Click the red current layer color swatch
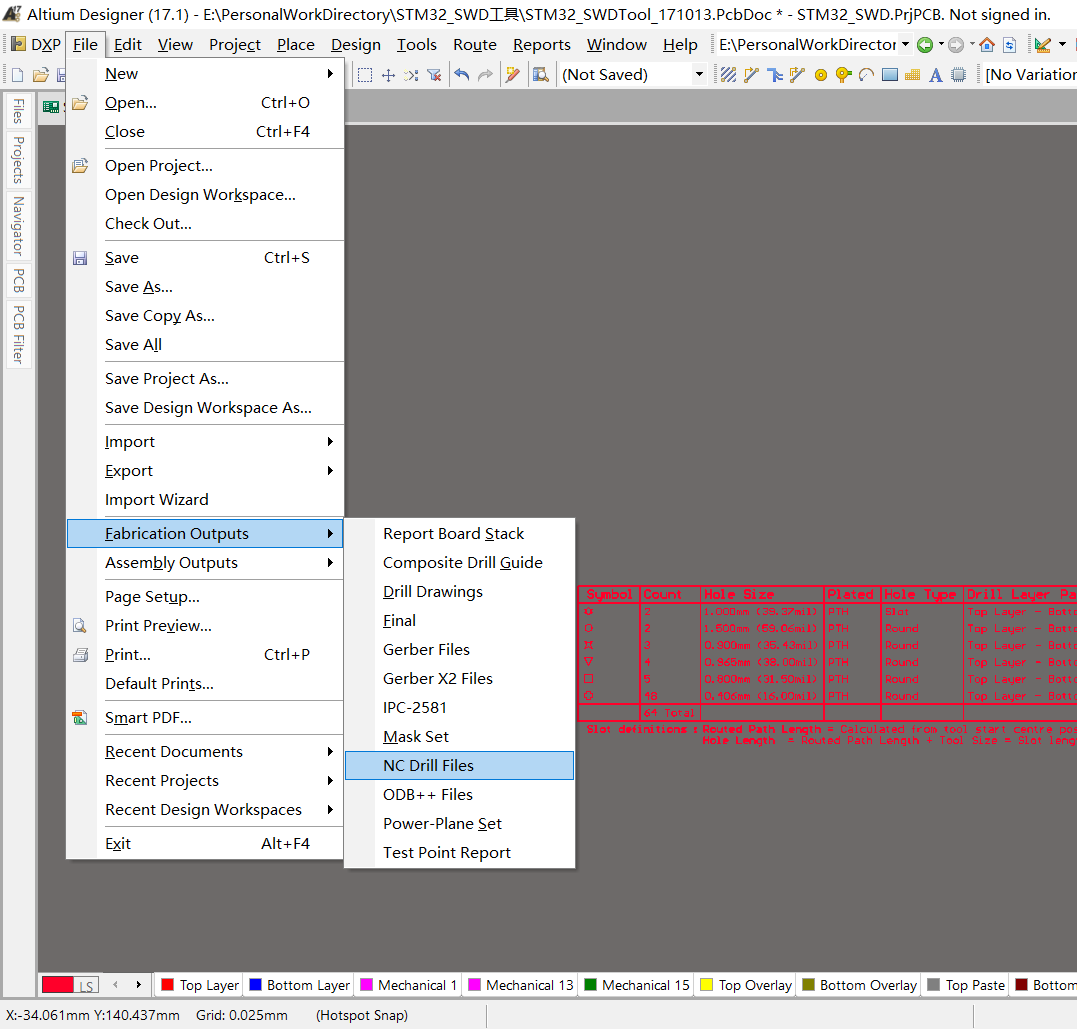Screen dimensions: 1077x1029 (57, 985)
